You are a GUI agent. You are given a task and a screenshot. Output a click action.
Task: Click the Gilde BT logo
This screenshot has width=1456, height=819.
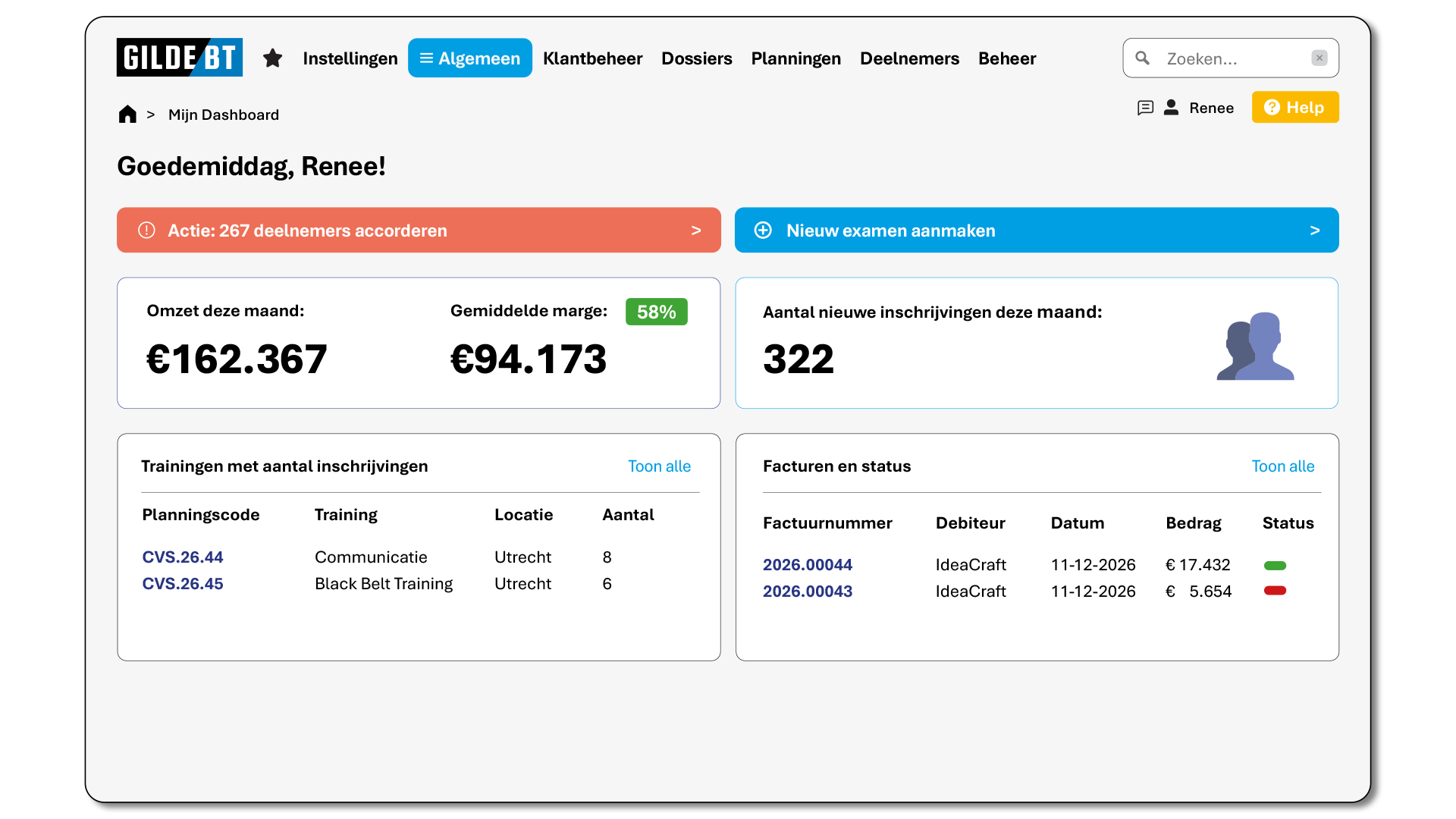(180, 58)
